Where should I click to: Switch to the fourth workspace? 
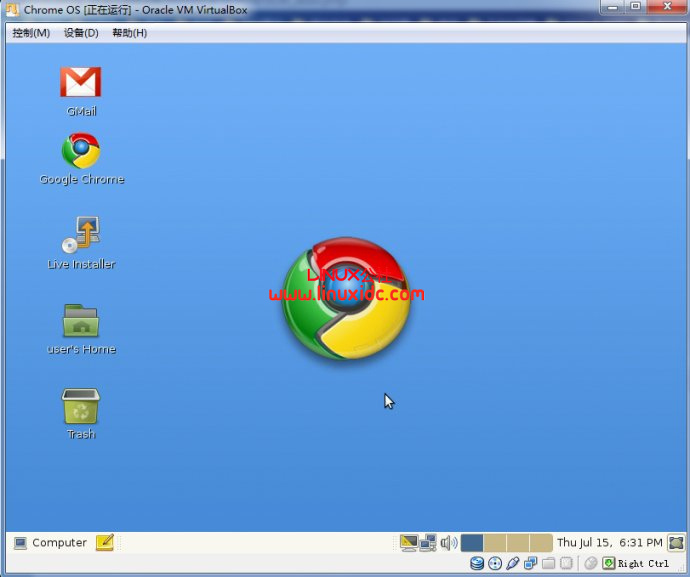[x=541, y=543]
